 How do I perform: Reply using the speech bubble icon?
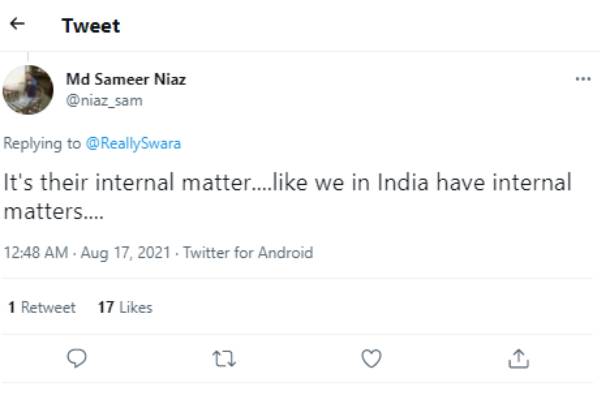[x=77, y=358]
